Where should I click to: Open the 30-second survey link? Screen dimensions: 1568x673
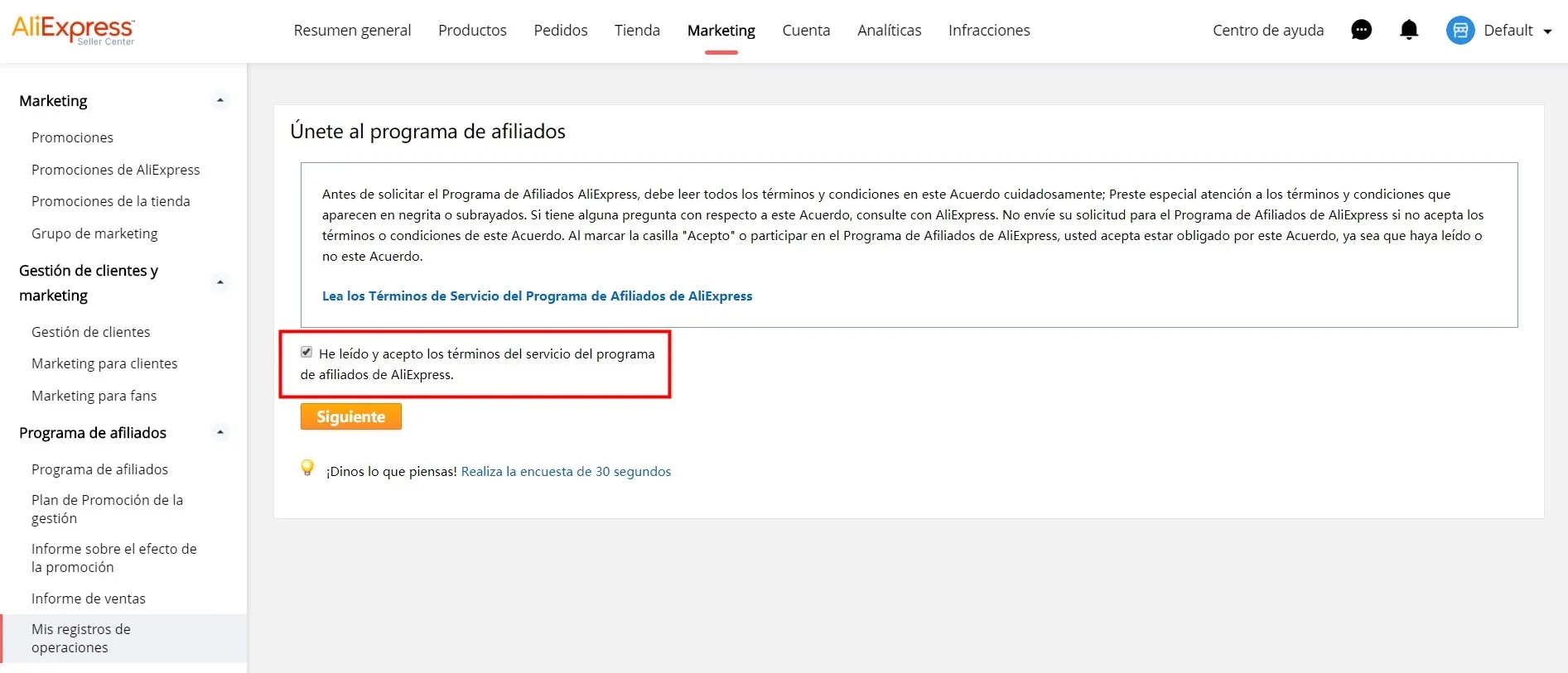[x=566, y=471]
